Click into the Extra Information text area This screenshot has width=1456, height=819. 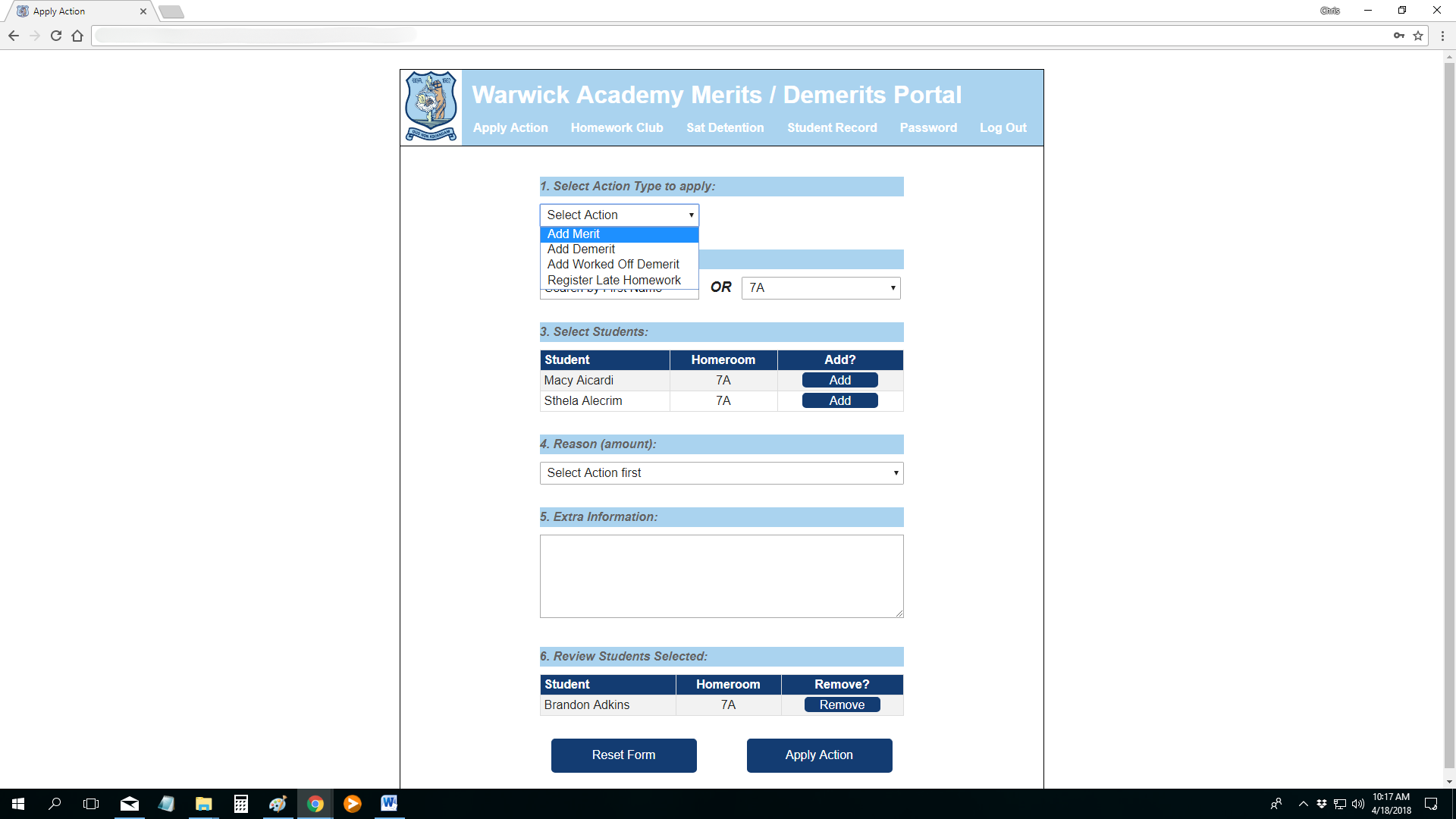(721, 576)
